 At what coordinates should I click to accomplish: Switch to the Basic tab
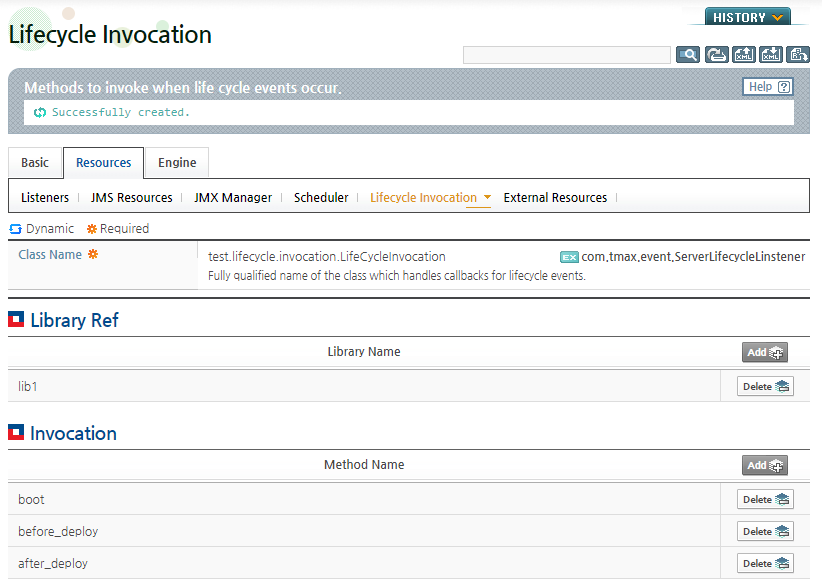tap(35, 162)
